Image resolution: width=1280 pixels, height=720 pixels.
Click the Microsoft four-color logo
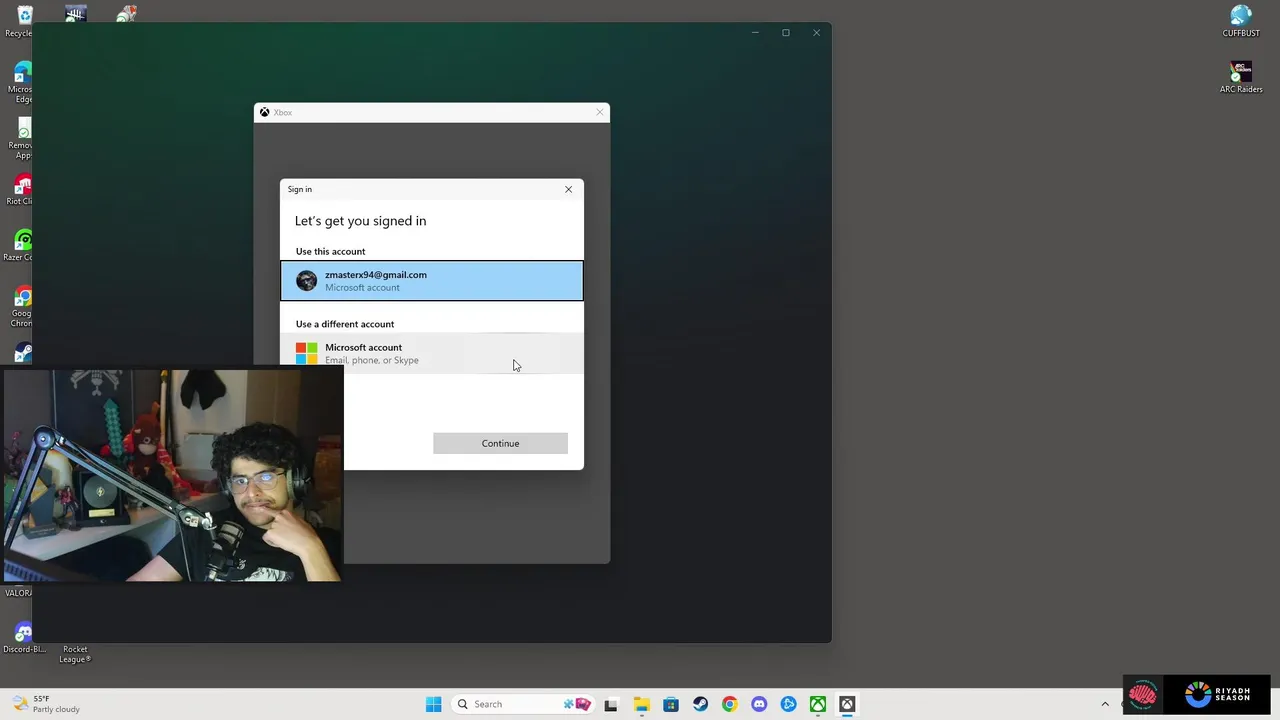click(306, 353)
